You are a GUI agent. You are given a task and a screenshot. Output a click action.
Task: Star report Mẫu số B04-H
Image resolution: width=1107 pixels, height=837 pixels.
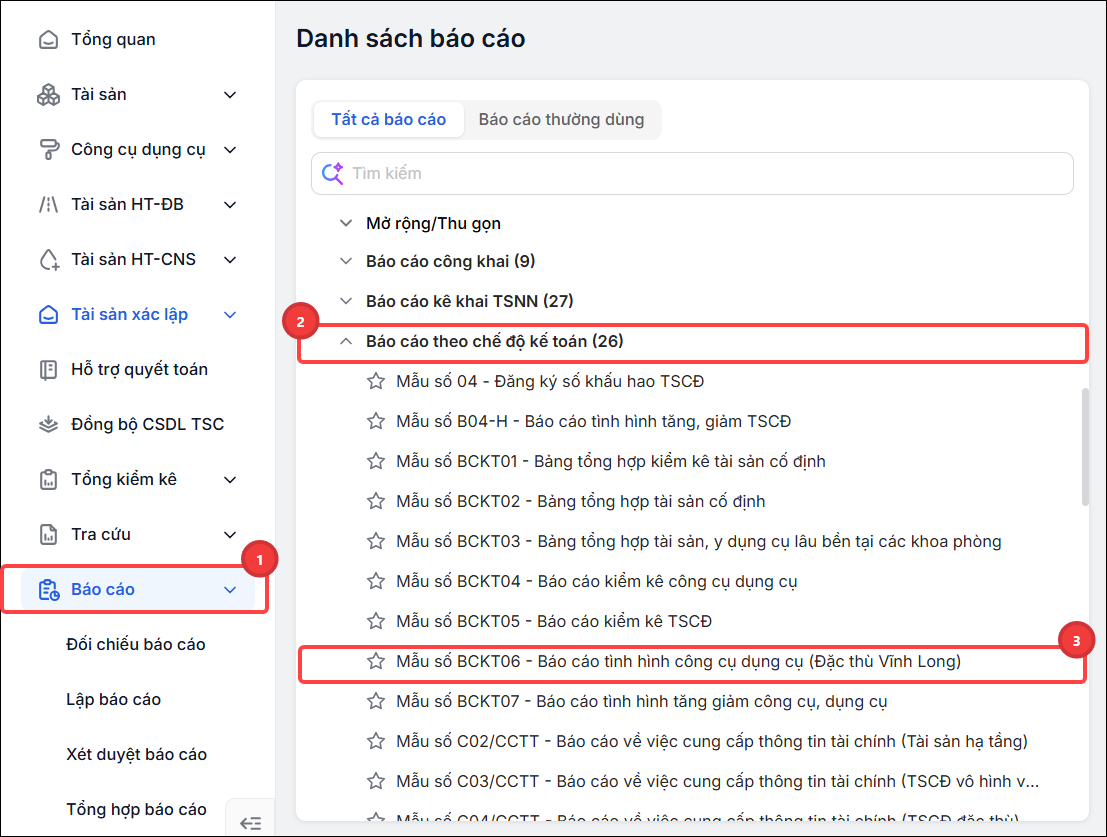click(376, 422)
